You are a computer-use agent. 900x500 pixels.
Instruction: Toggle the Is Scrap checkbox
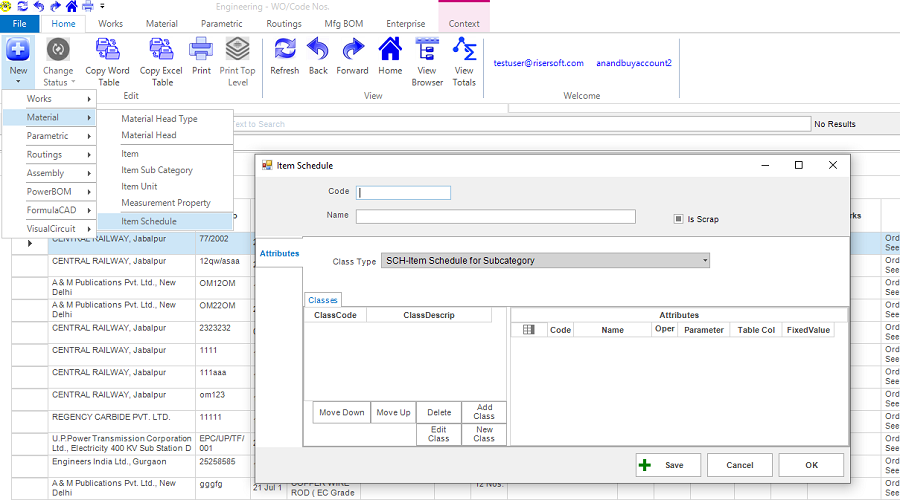pyautogui.click(x=678, y=219)
